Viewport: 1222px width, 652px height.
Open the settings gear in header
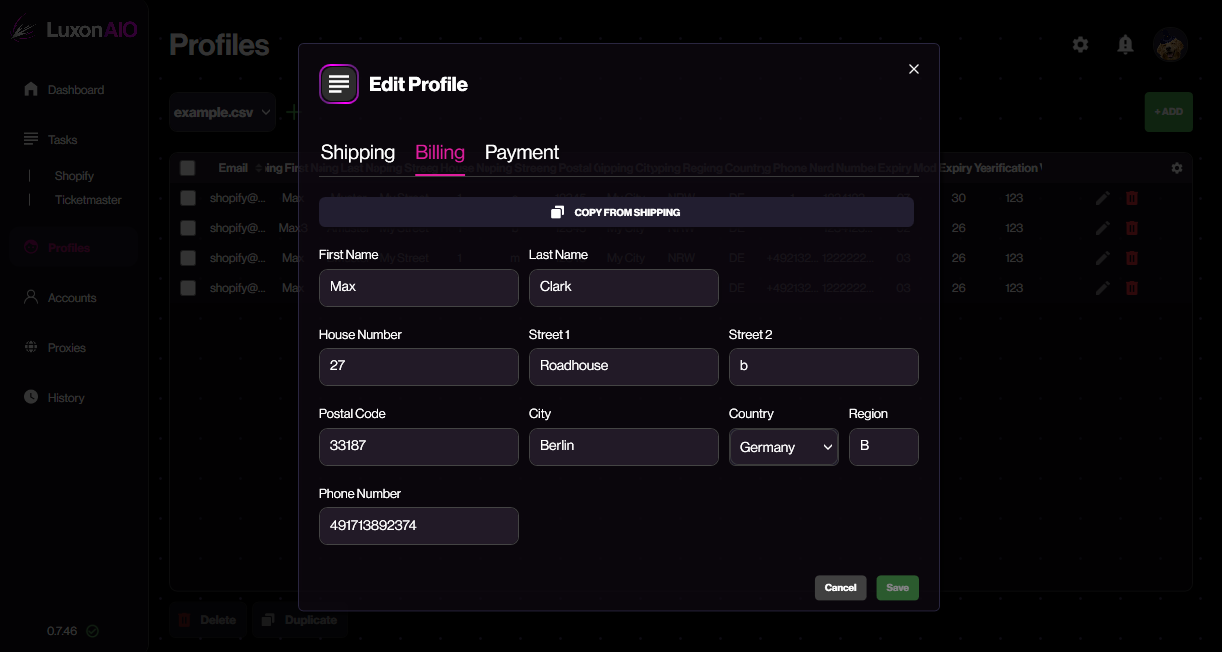1080,45
